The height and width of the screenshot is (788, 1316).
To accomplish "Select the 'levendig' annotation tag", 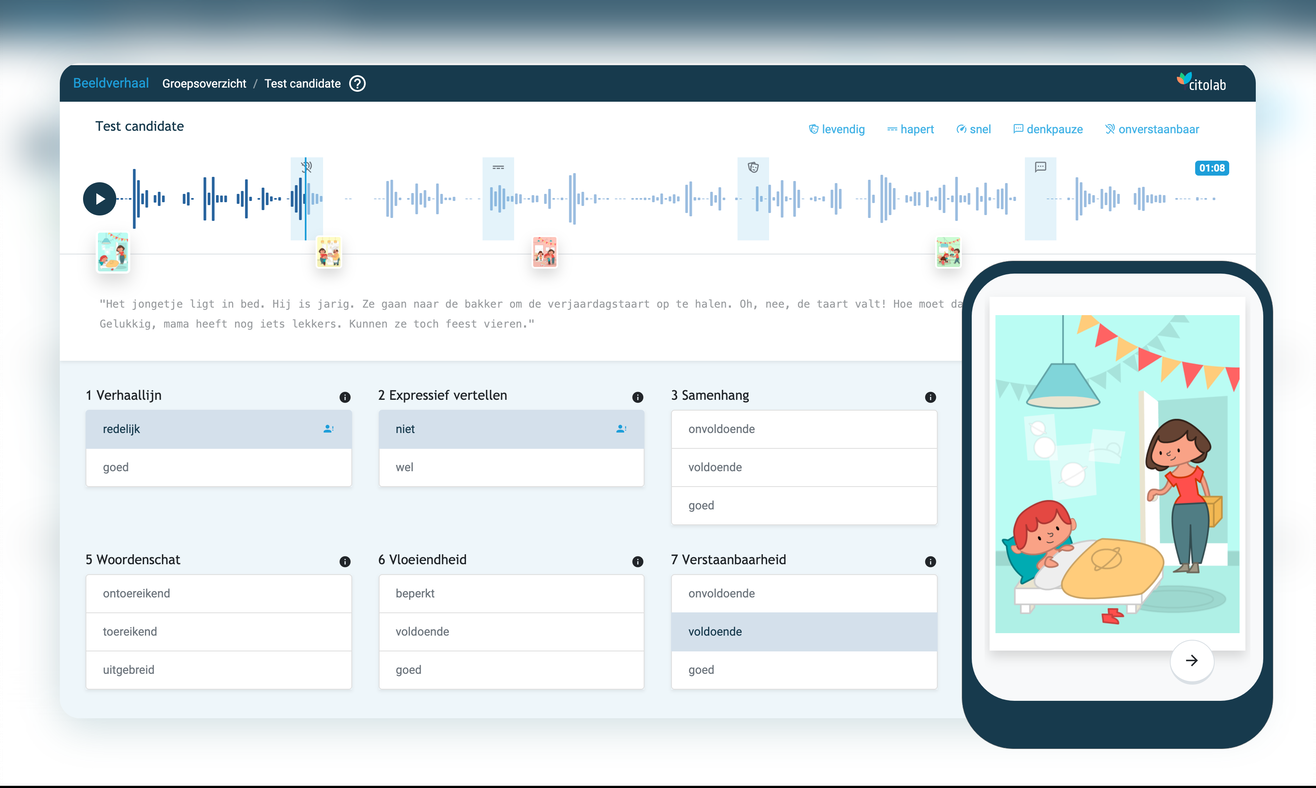I will [836, 129].
